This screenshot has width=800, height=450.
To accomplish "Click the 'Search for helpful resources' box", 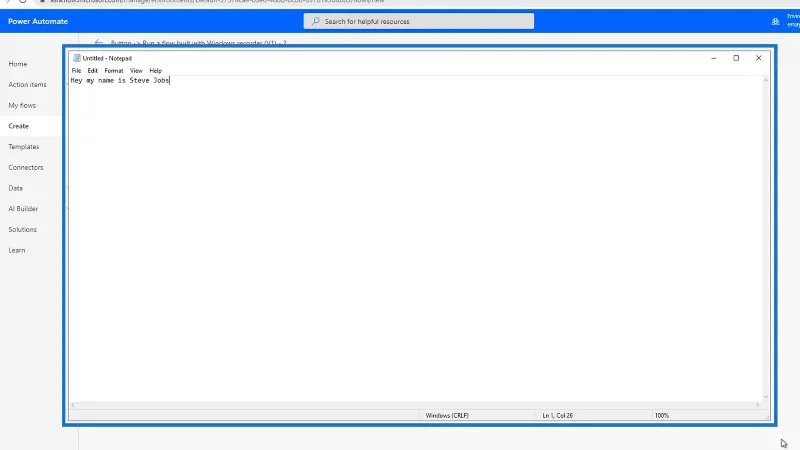I will (418, 21).
